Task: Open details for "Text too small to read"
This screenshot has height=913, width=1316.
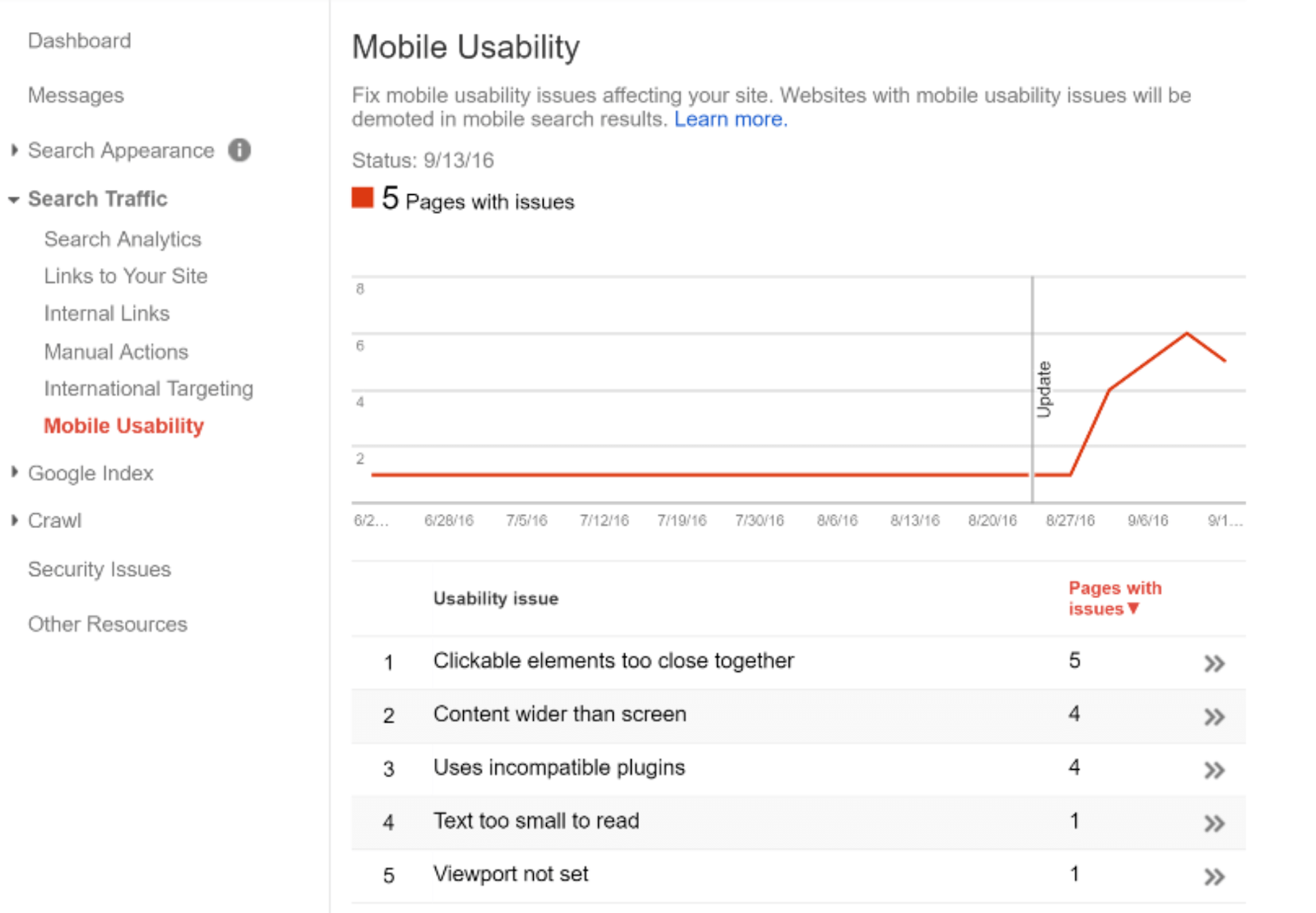Action: (x=1214, y=823)
